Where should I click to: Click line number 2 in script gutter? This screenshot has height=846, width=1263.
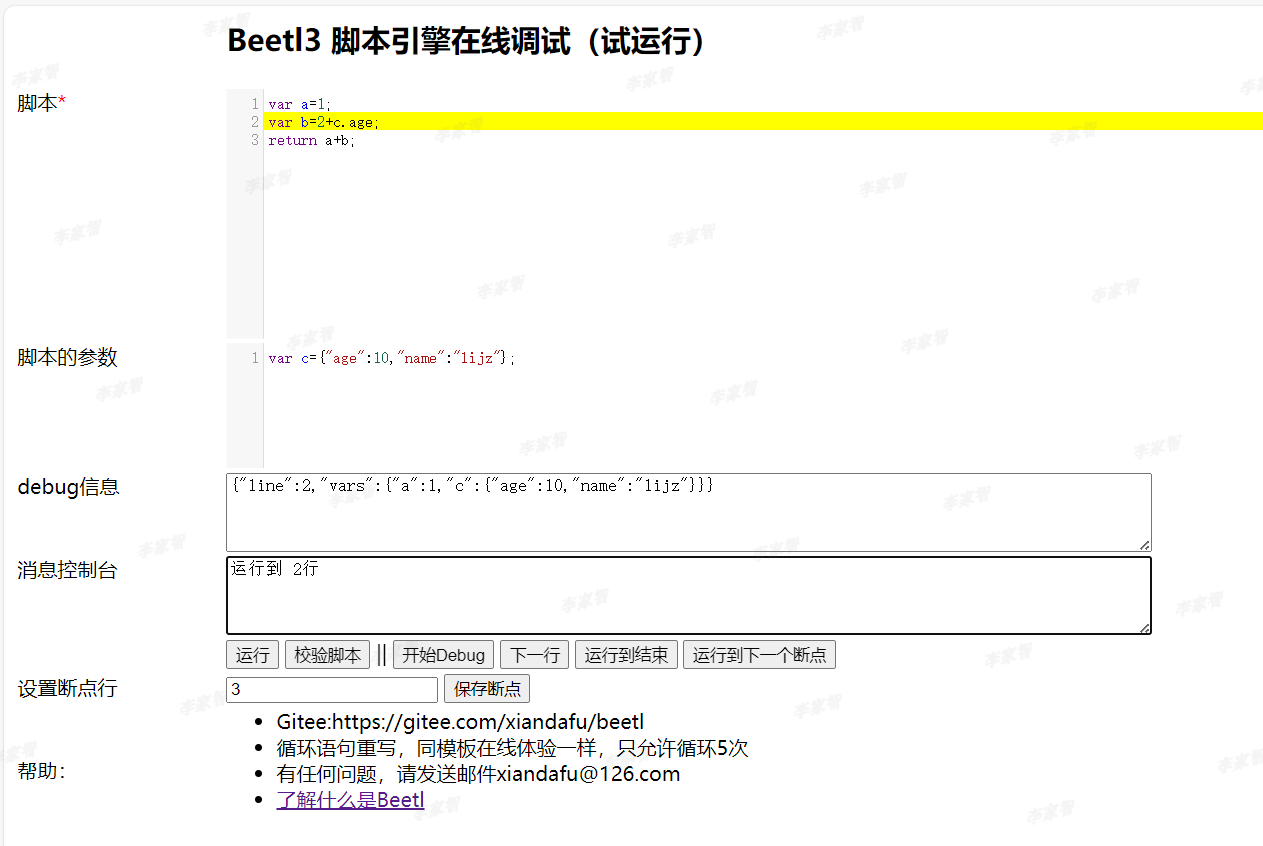pyautogui.click(x=256, y=122)
